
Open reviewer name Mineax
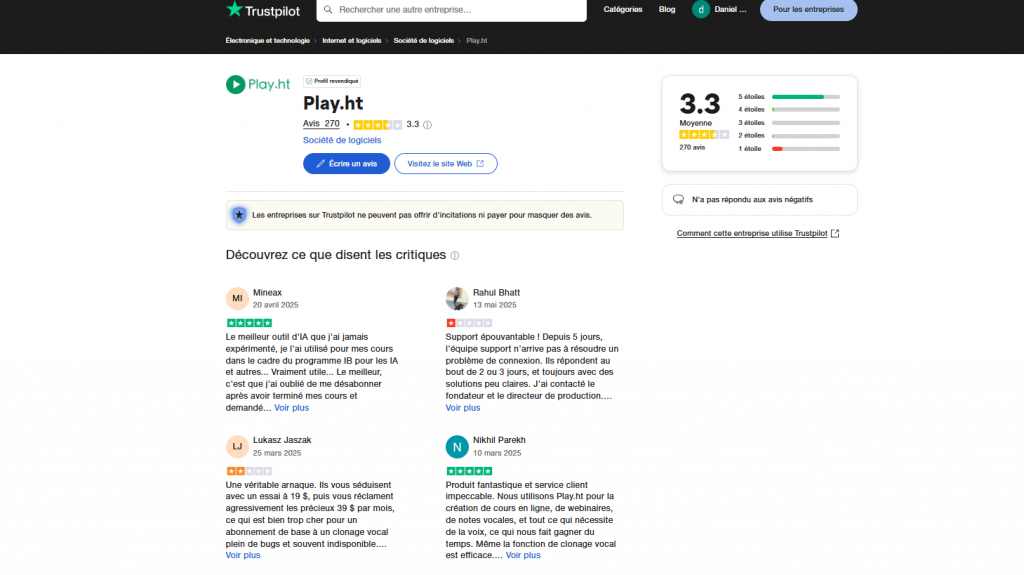(267, 293)
